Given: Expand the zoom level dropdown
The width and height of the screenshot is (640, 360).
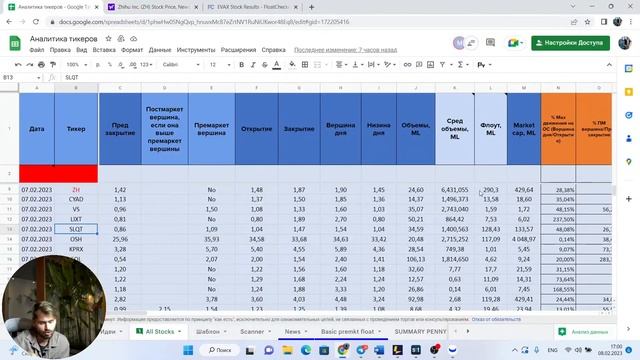Looking at the screenshot, I should (x=76, y=64).
